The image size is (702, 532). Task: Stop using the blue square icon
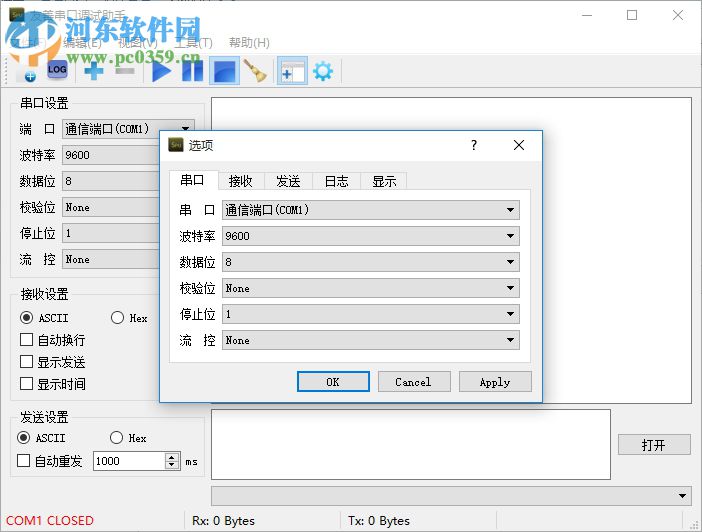point(225,71)
